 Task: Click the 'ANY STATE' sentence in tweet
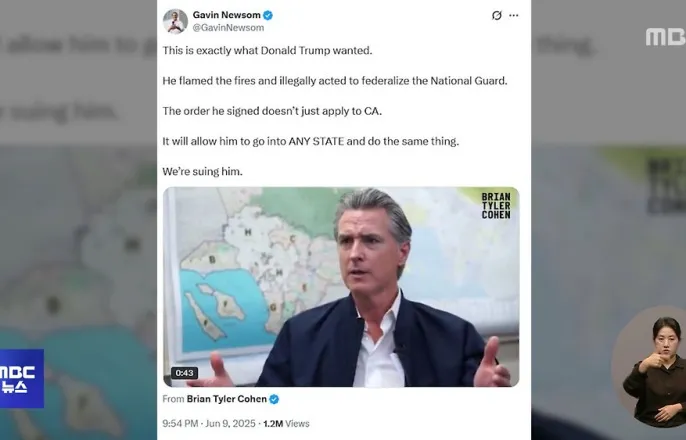click(x=311, y=141)
